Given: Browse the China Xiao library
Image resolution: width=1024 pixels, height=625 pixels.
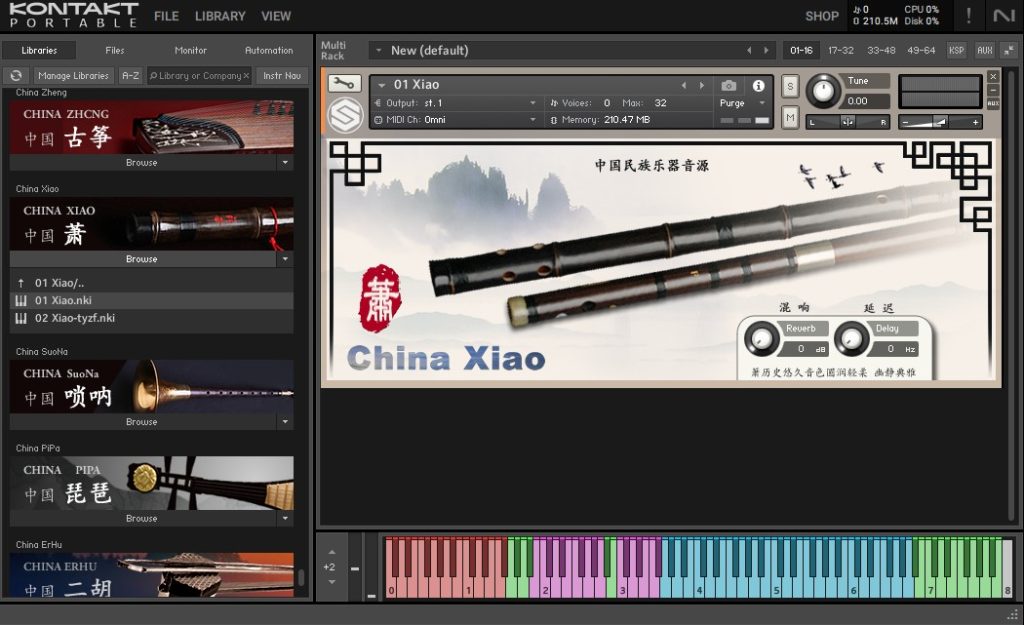Looking at the screenshot, I should [x=142, y=259].
